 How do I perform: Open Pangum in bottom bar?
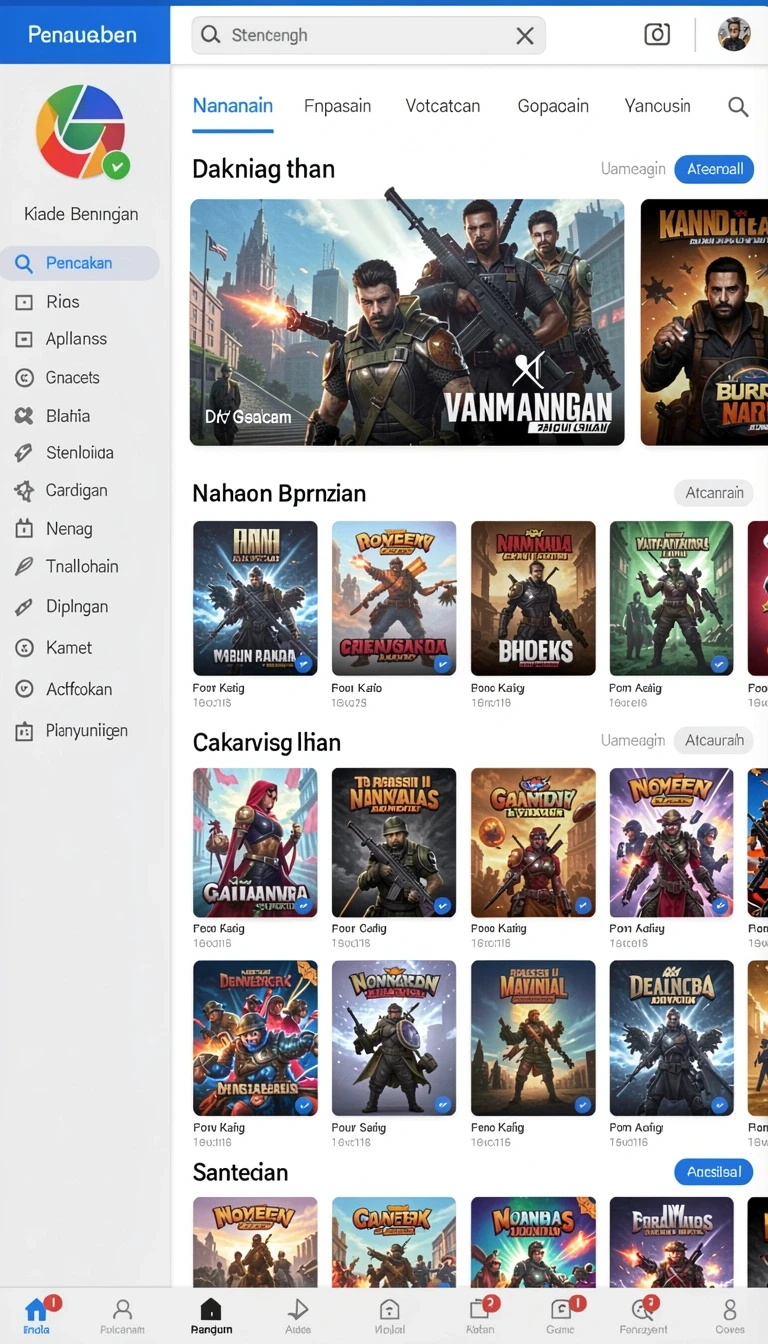tap(211, 1316)
